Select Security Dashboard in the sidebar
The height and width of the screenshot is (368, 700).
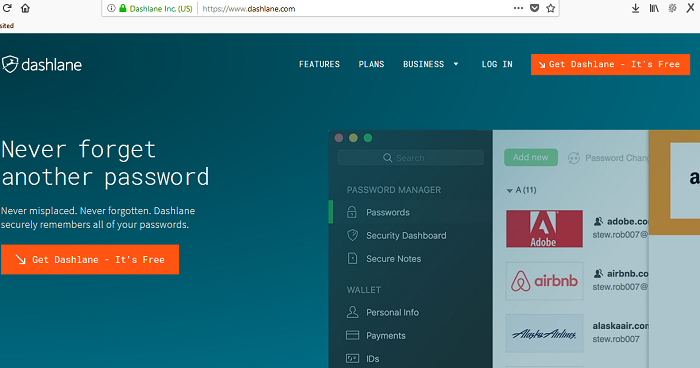tap(406, 235)
